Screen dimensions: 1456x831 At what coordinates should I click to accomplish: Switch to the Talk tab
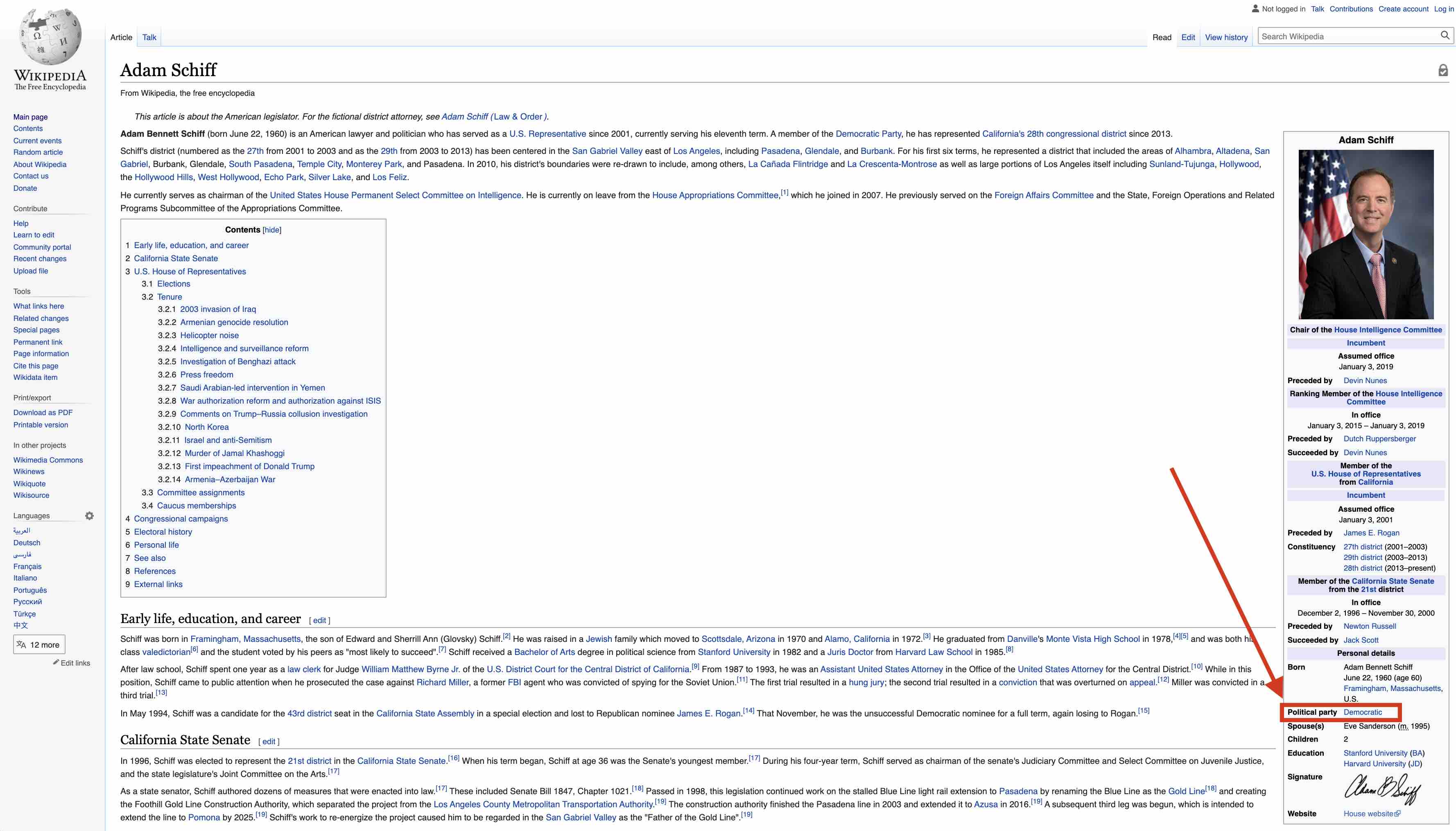tap(149, 37)
